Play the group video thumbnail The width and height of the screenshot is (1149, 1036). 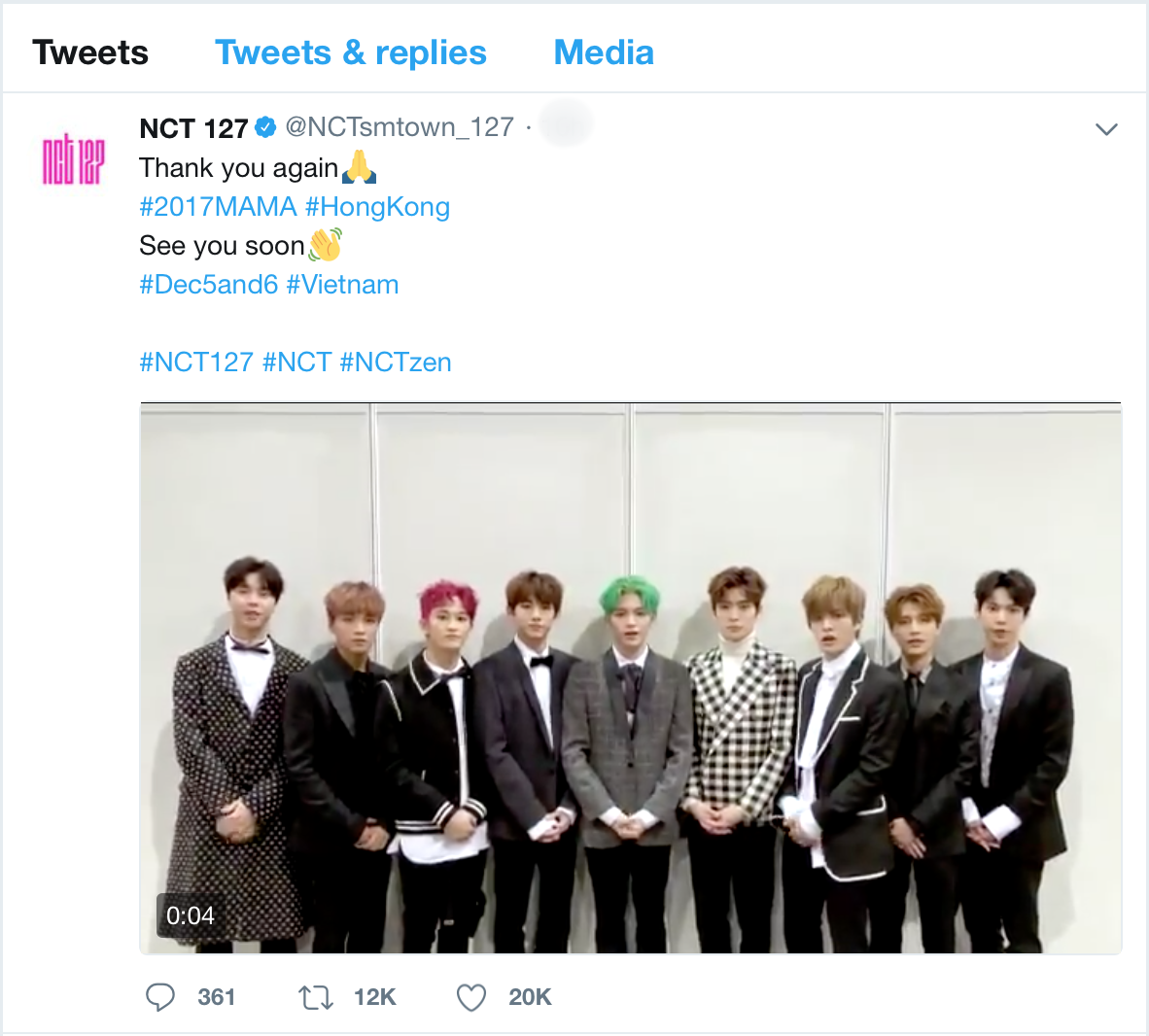(x=631, y=678)
